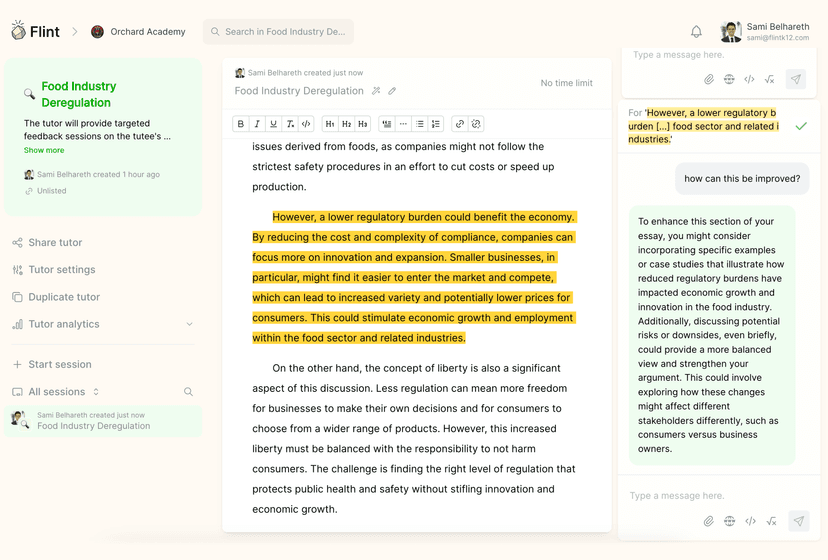Attach a file in the upper message box
828x560 pixels.
coord(709,79)
